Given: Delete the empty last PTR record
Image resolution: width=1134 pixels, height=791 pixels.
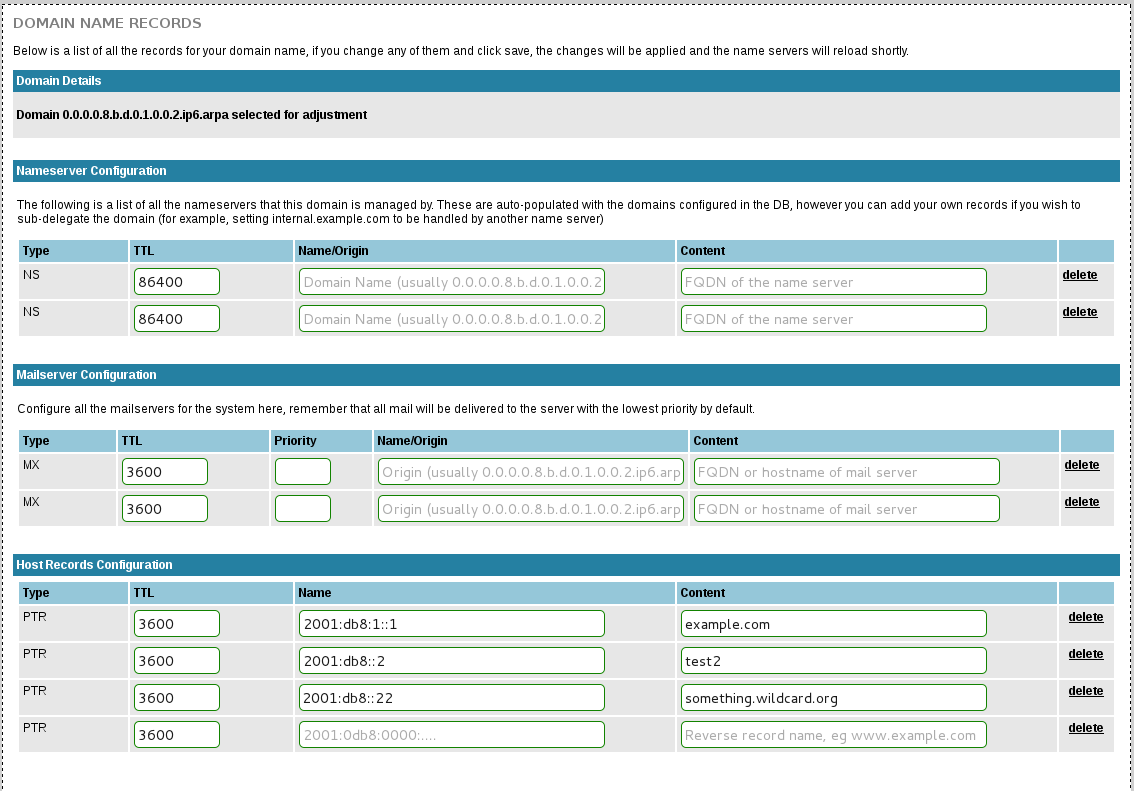Looking at the screenshot, I should [1086, 727].
